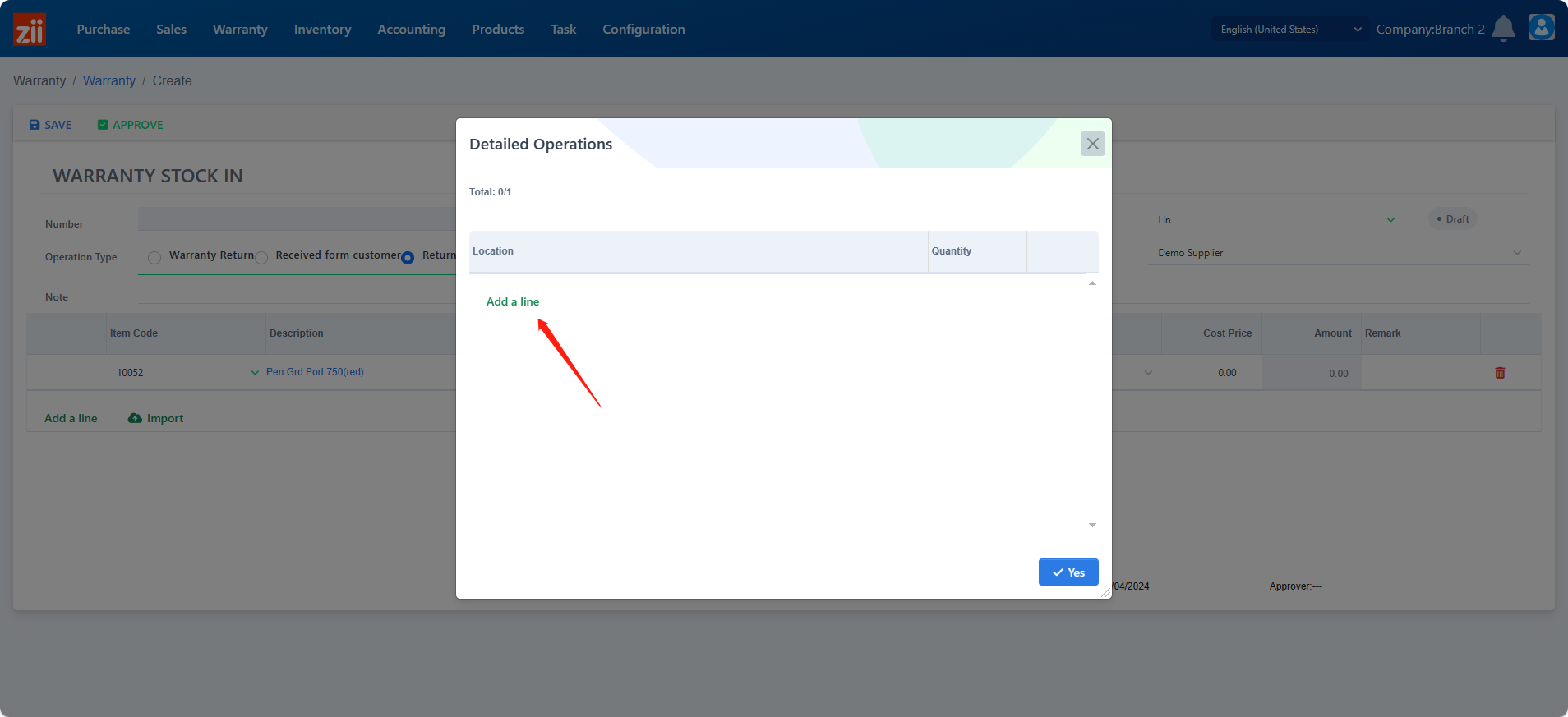Click the Pen Grd Port 750(red) link
This screenshot has height=717, width=1568.
coord(315,372)
